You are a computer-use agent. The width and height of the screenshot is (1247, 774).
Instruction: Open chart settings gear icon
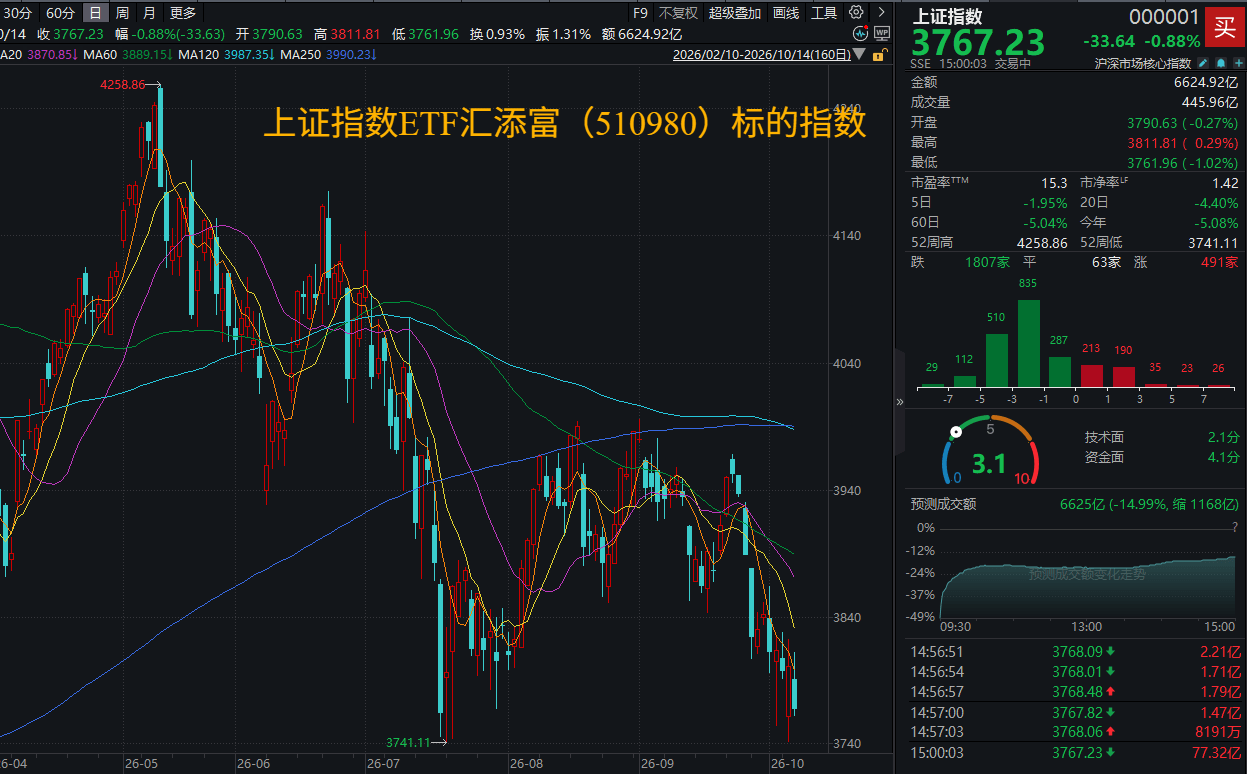(856, 13)
